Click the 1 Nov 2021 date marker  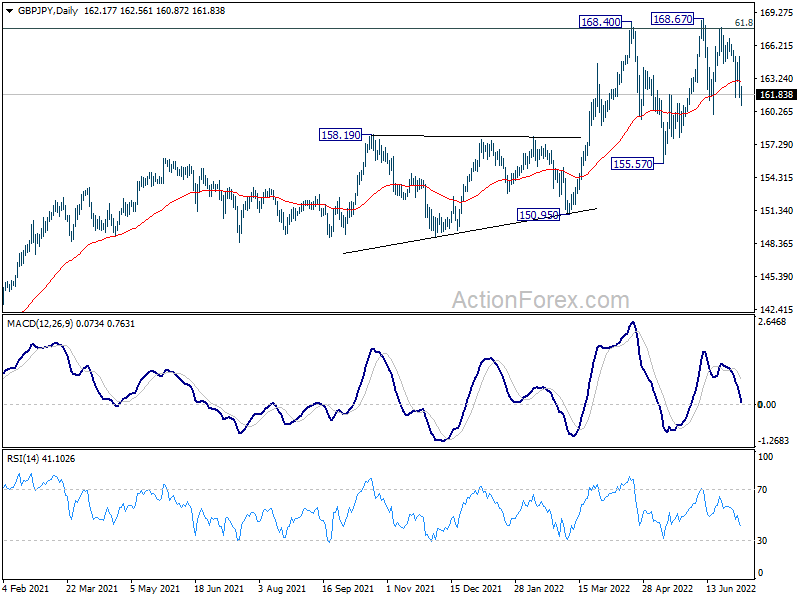[411, 588]
